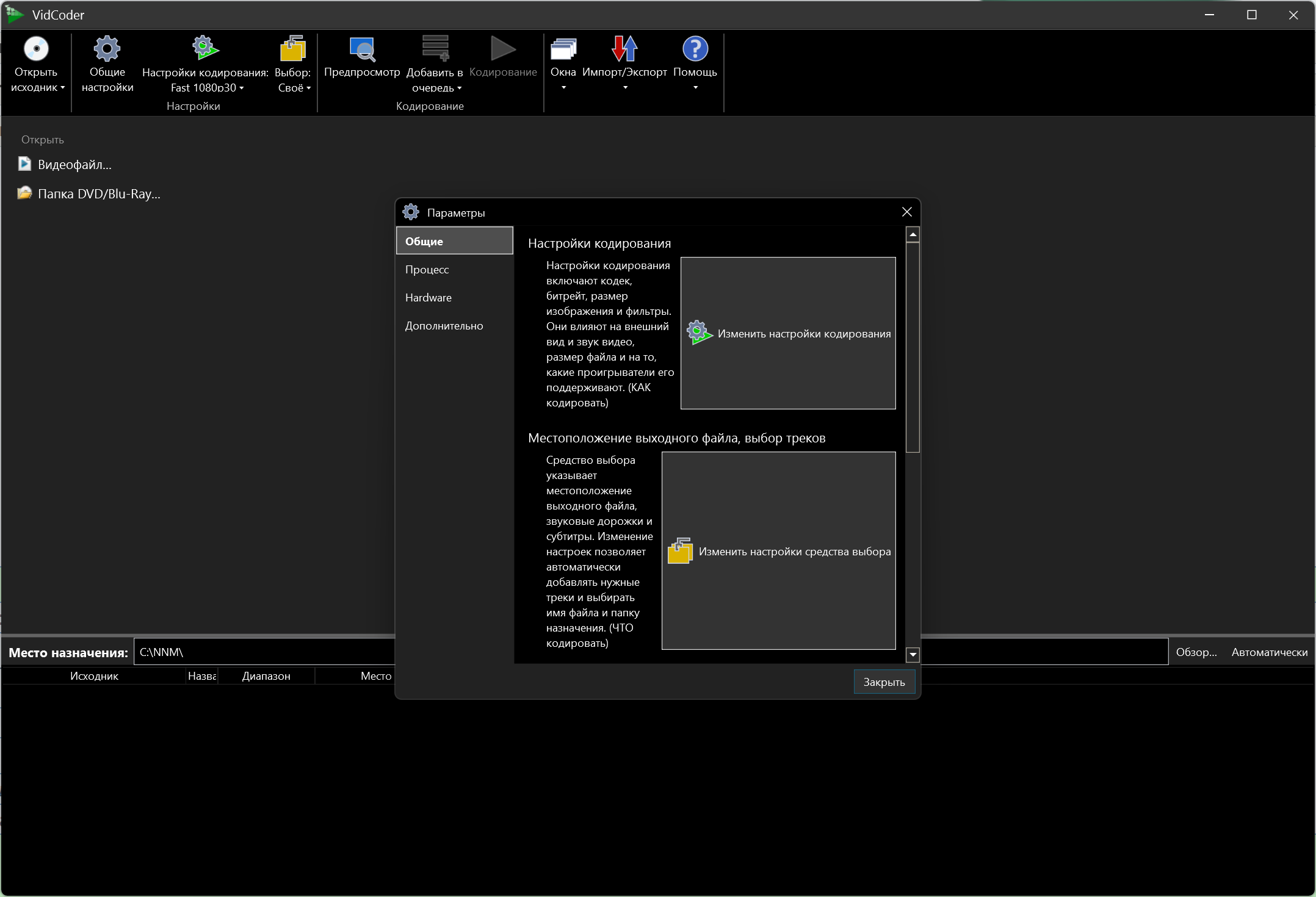Open the Preview magnifier icon
Viewport: 1316px width, 897px height.
(362, 49)
